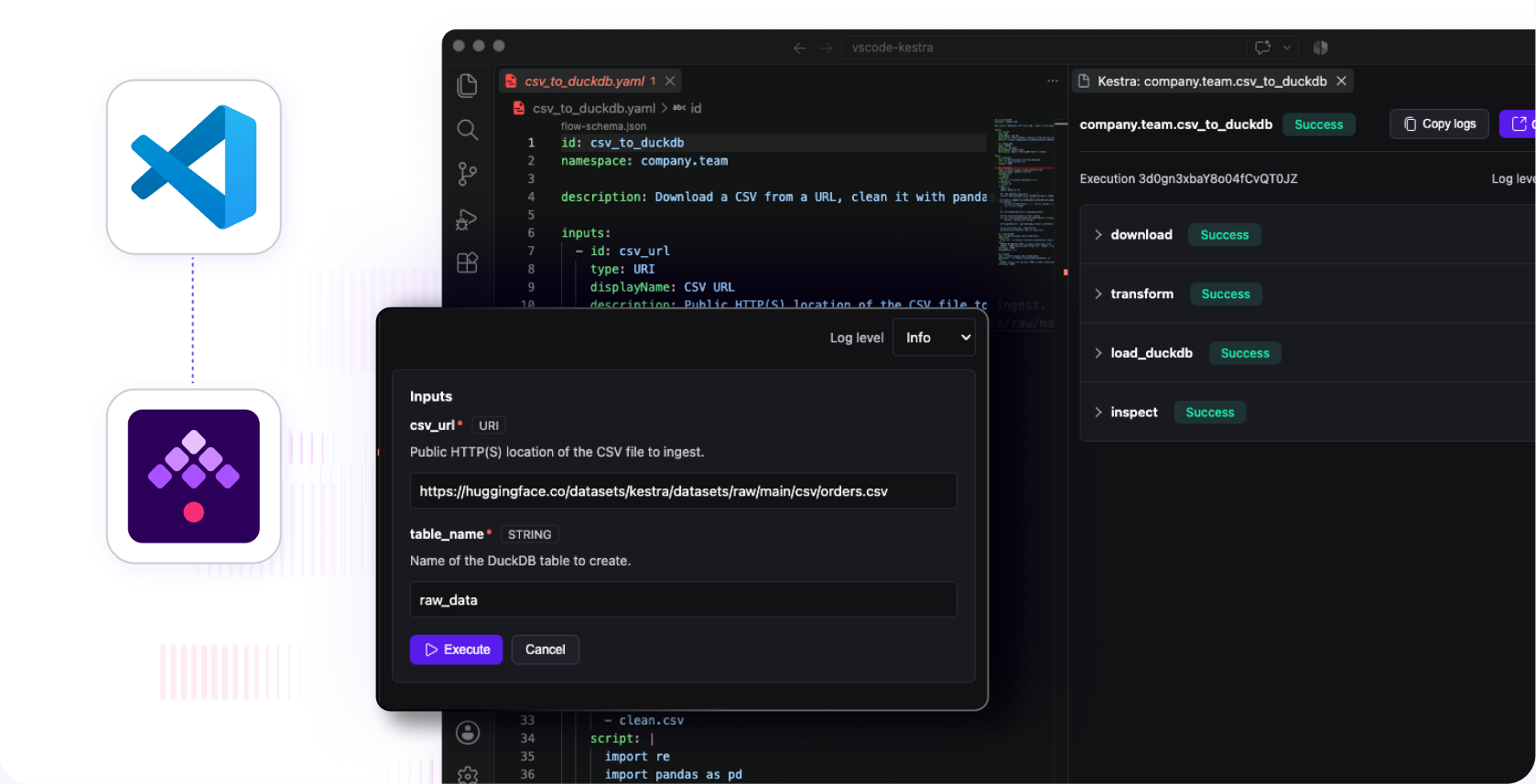Click code line 'id: csv_to_duckdb'

[x=622, y=143]
